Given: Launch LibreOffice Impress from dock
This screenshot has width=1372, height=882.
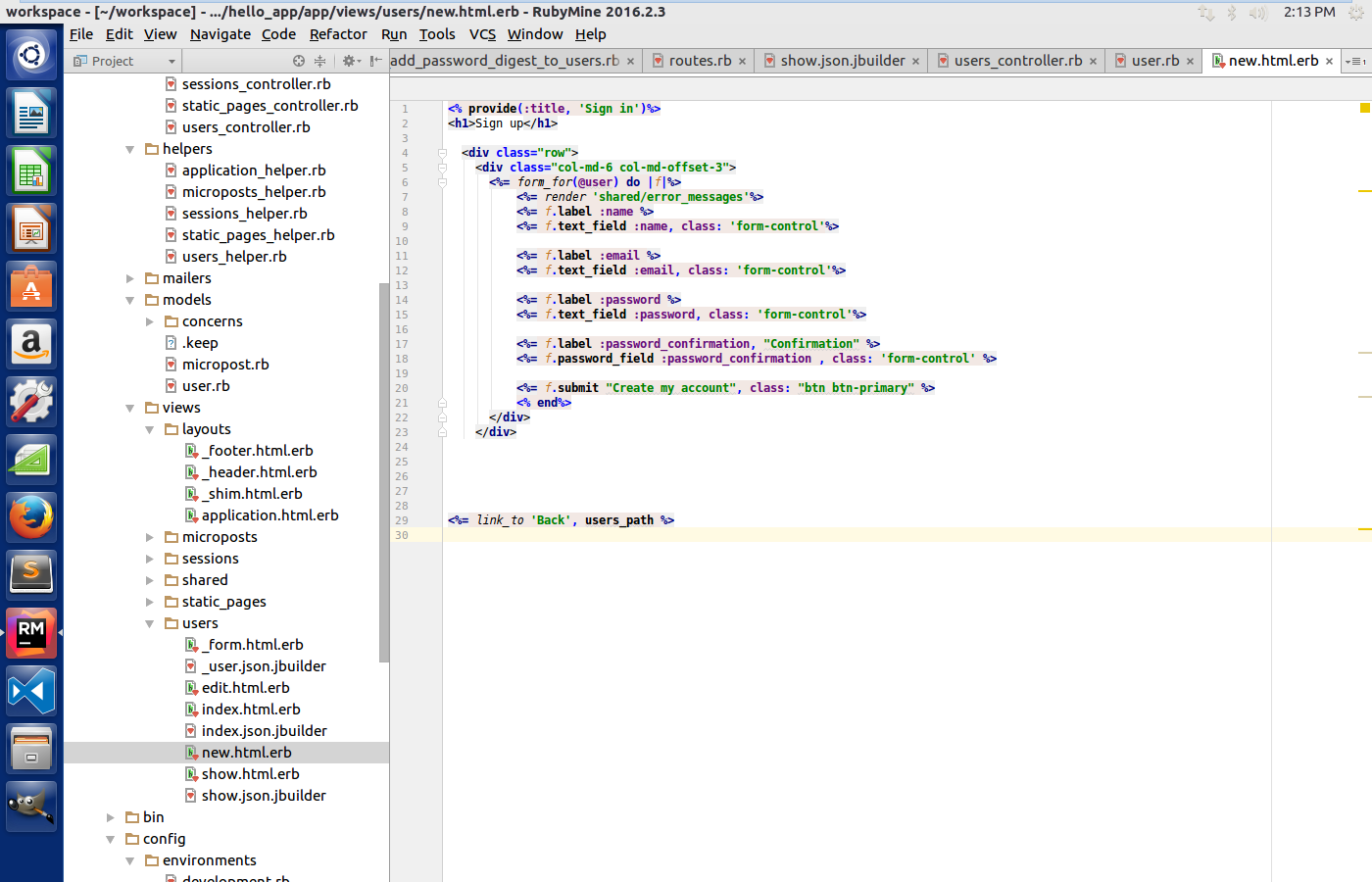Looking at the screenshot, I should click(31, 228).
